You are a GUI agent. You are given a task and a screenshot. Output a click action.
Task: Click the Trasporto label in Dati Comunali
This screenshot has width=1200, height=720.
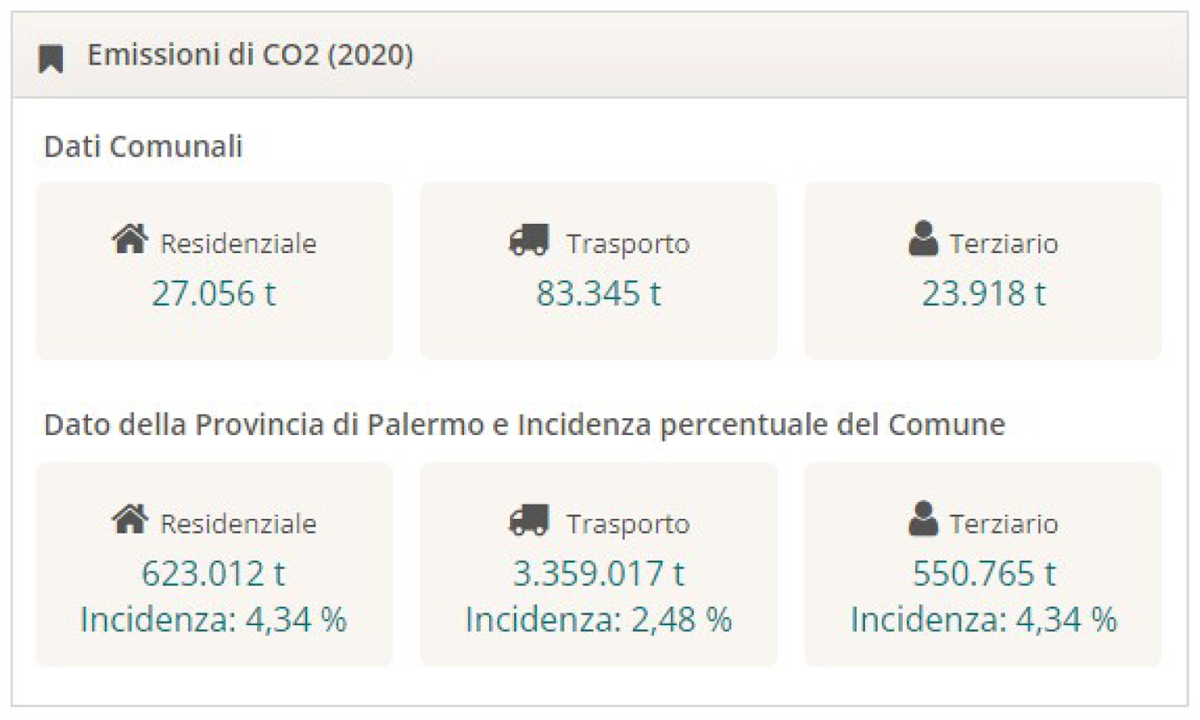[x=628, y=244]
